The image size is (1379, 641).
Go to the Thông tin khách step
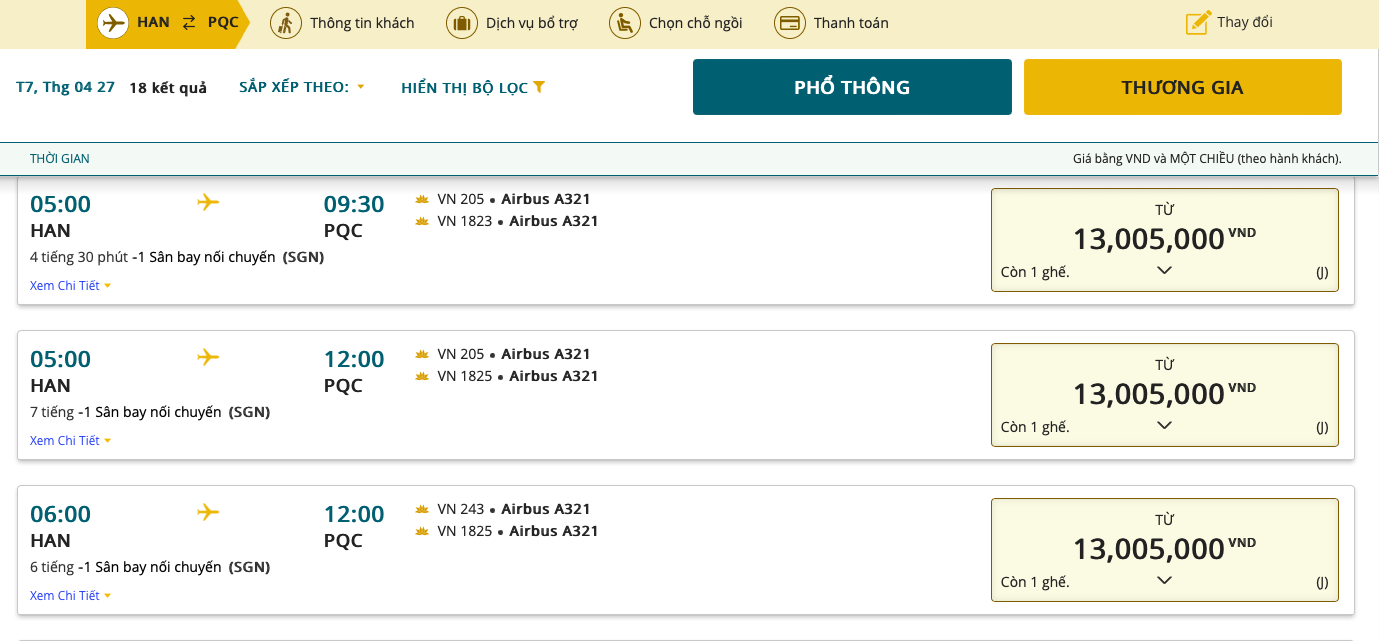click(361, 22)
